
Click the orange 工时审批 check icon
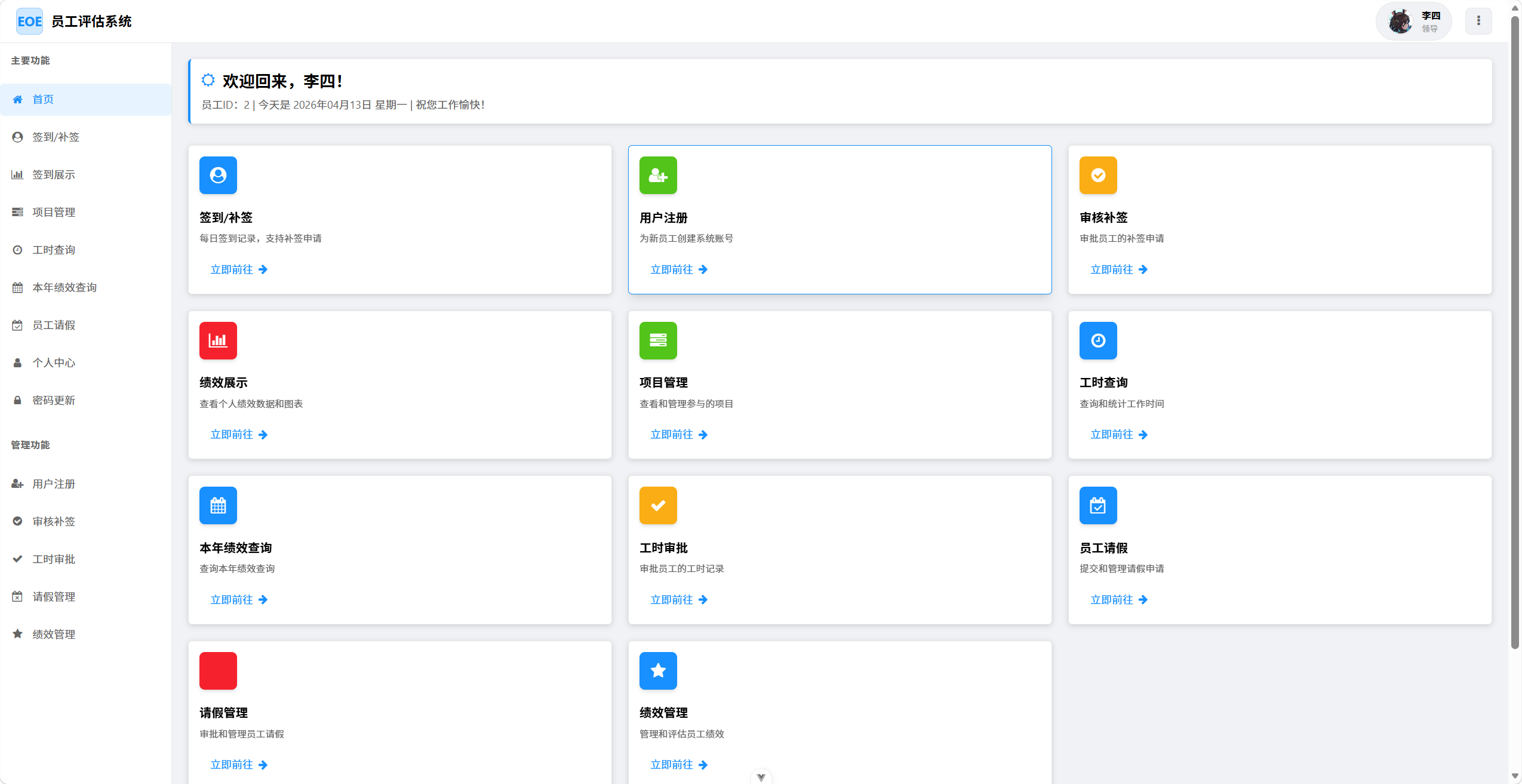[x=658, y=505]
